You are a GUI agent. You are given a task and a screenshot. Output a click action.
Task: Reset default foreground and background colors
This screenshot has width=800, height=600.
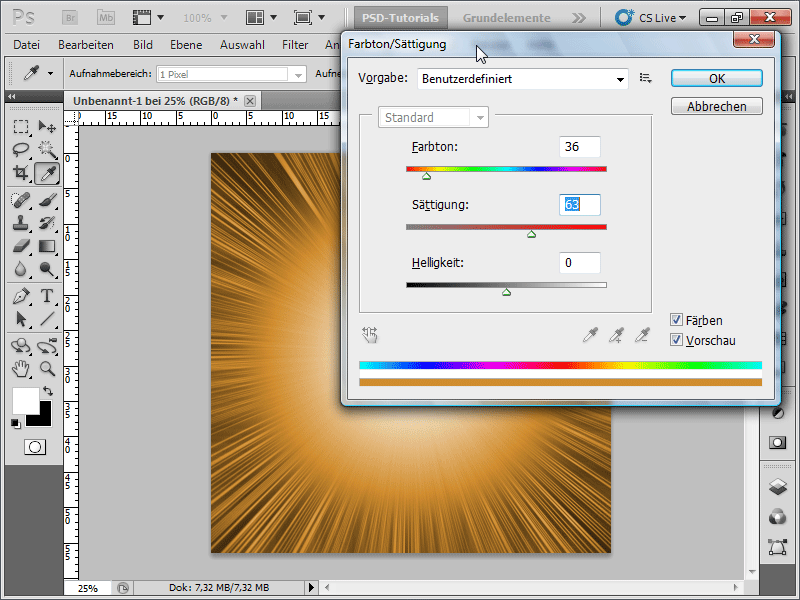[x=16, y=423]
